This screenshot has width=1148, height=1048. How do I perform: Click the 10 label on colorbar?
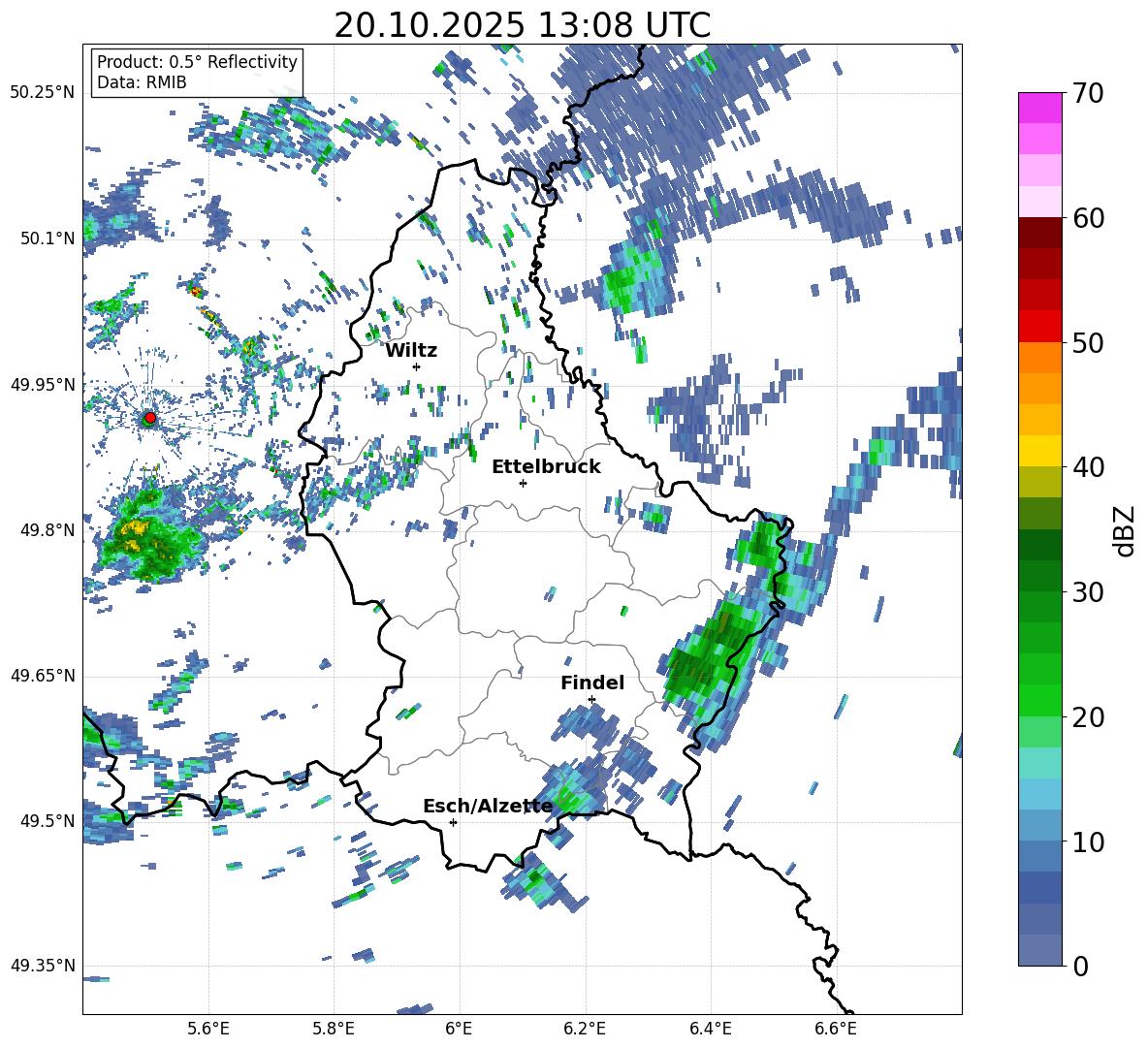[1087, 842]
